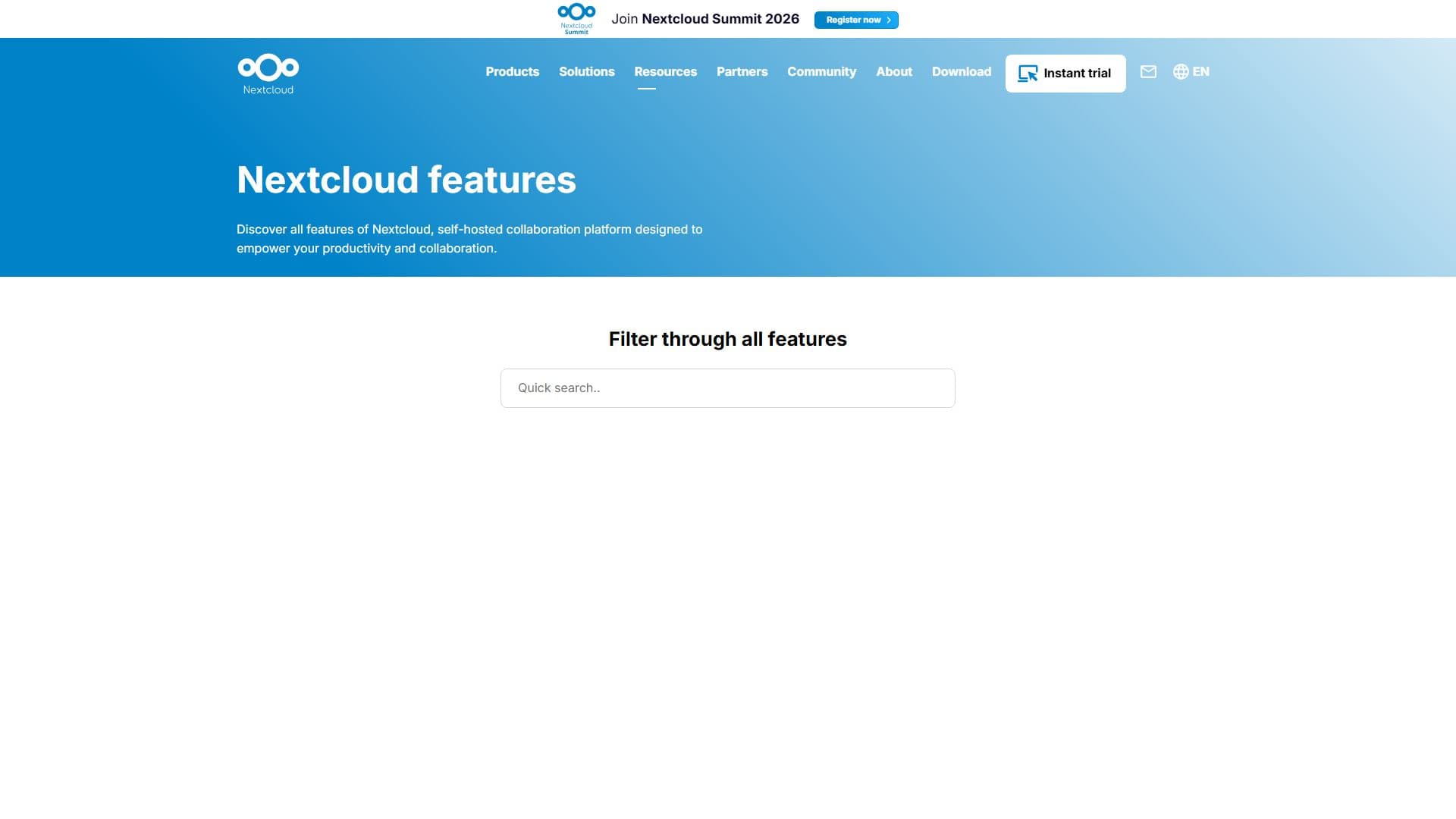Go to the Download page
Screen dimensions: 1456x819
pos(962,72)
